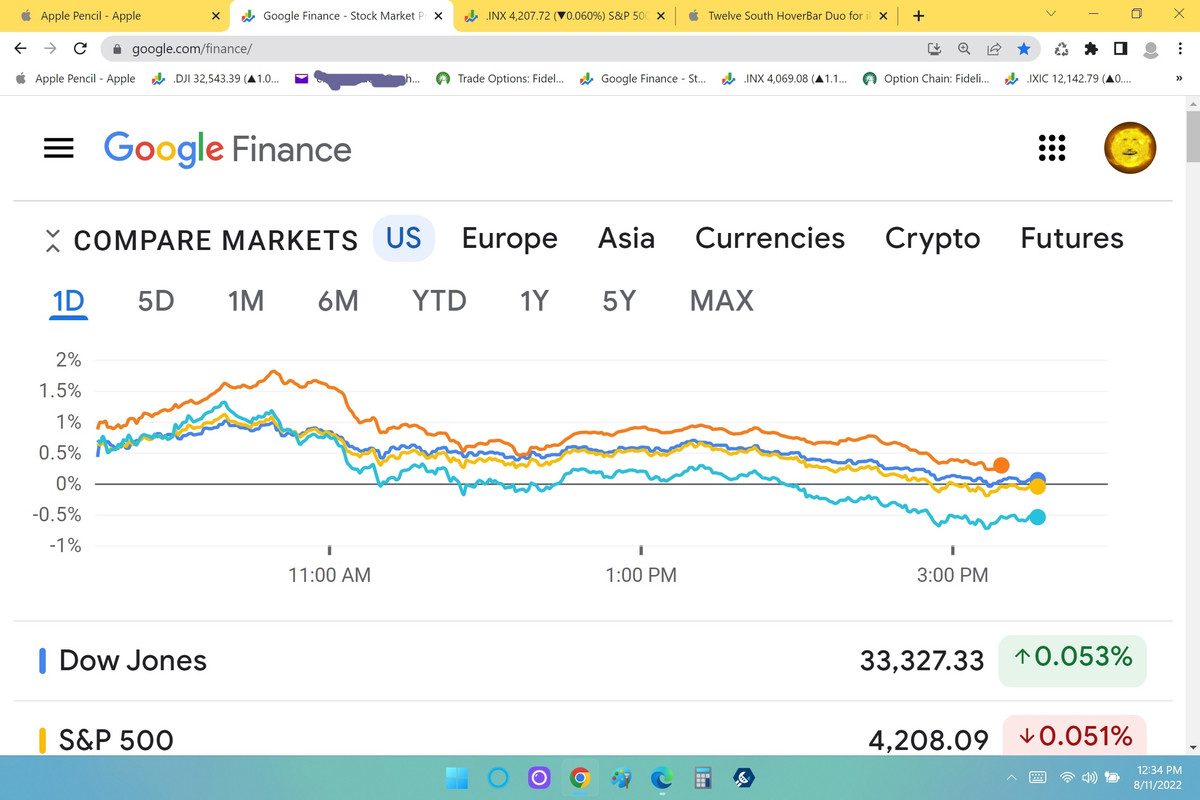Switch to Twelve South HoverBar browser tab
The width and height of the screenshot is (1200, 800).
[x=788, y=16]
